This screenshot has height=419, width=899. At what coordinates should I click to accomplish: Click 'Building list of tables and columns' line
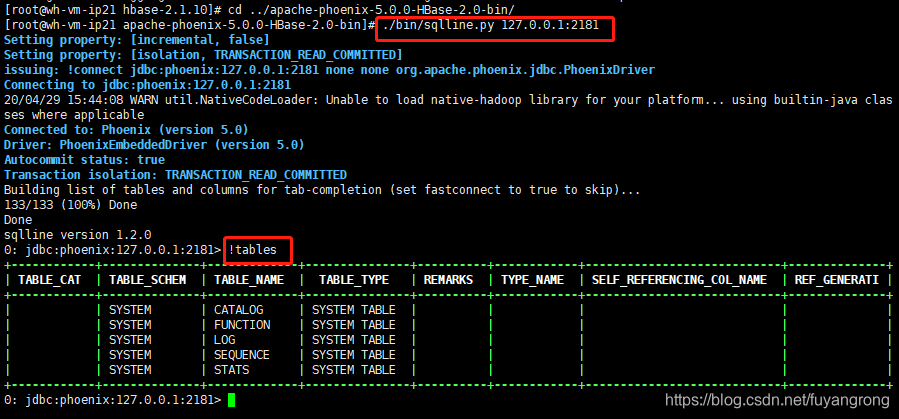(322, 190)
